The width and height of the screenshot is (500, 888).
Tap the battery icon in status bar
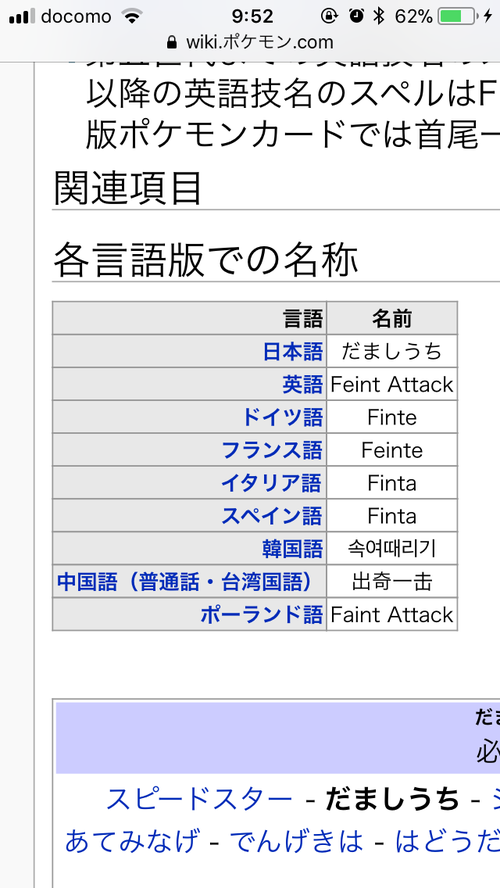(458, 16)
